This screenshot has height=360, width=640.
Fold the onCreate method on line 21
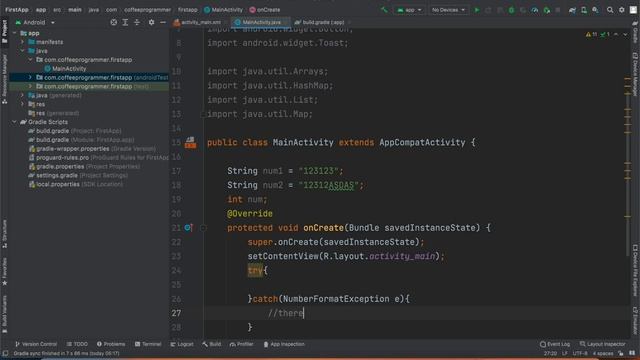[203, 228]
